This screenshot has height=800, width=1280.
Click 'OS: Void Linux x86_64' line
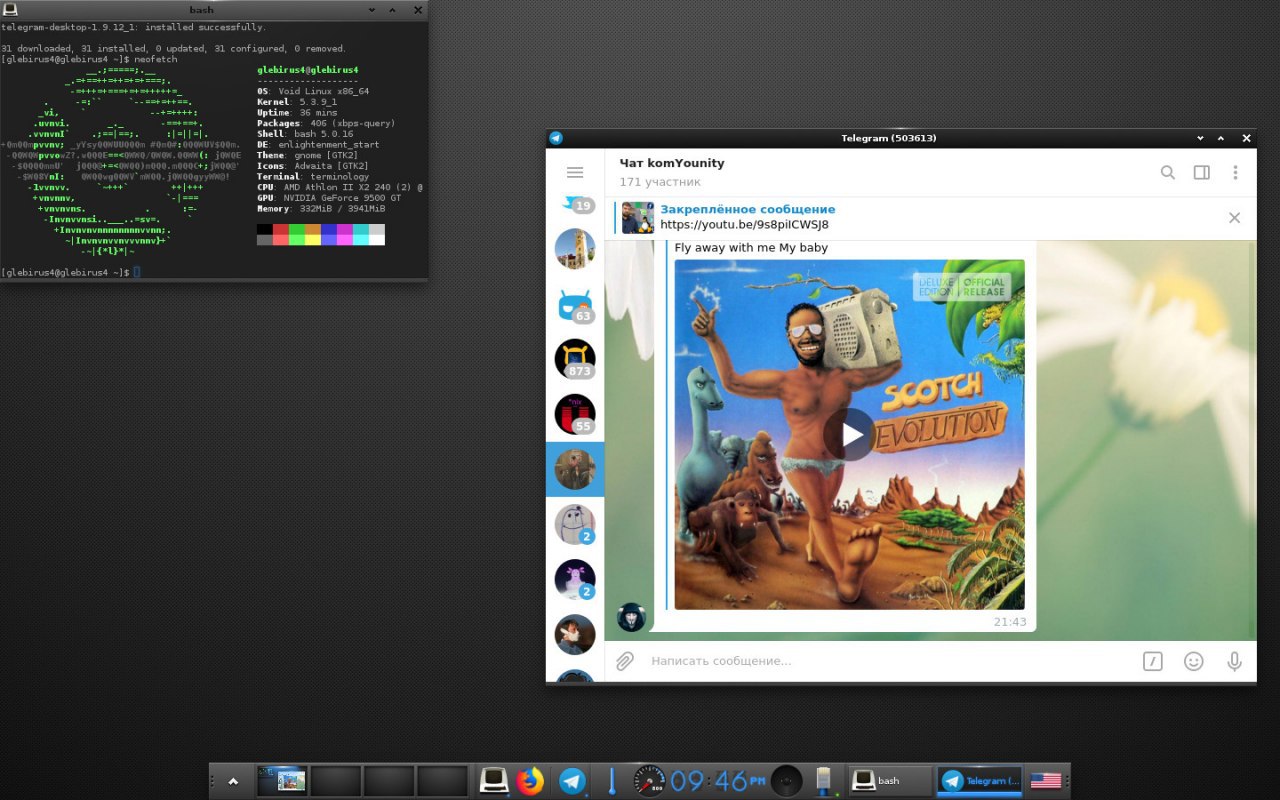pos(313,91)
